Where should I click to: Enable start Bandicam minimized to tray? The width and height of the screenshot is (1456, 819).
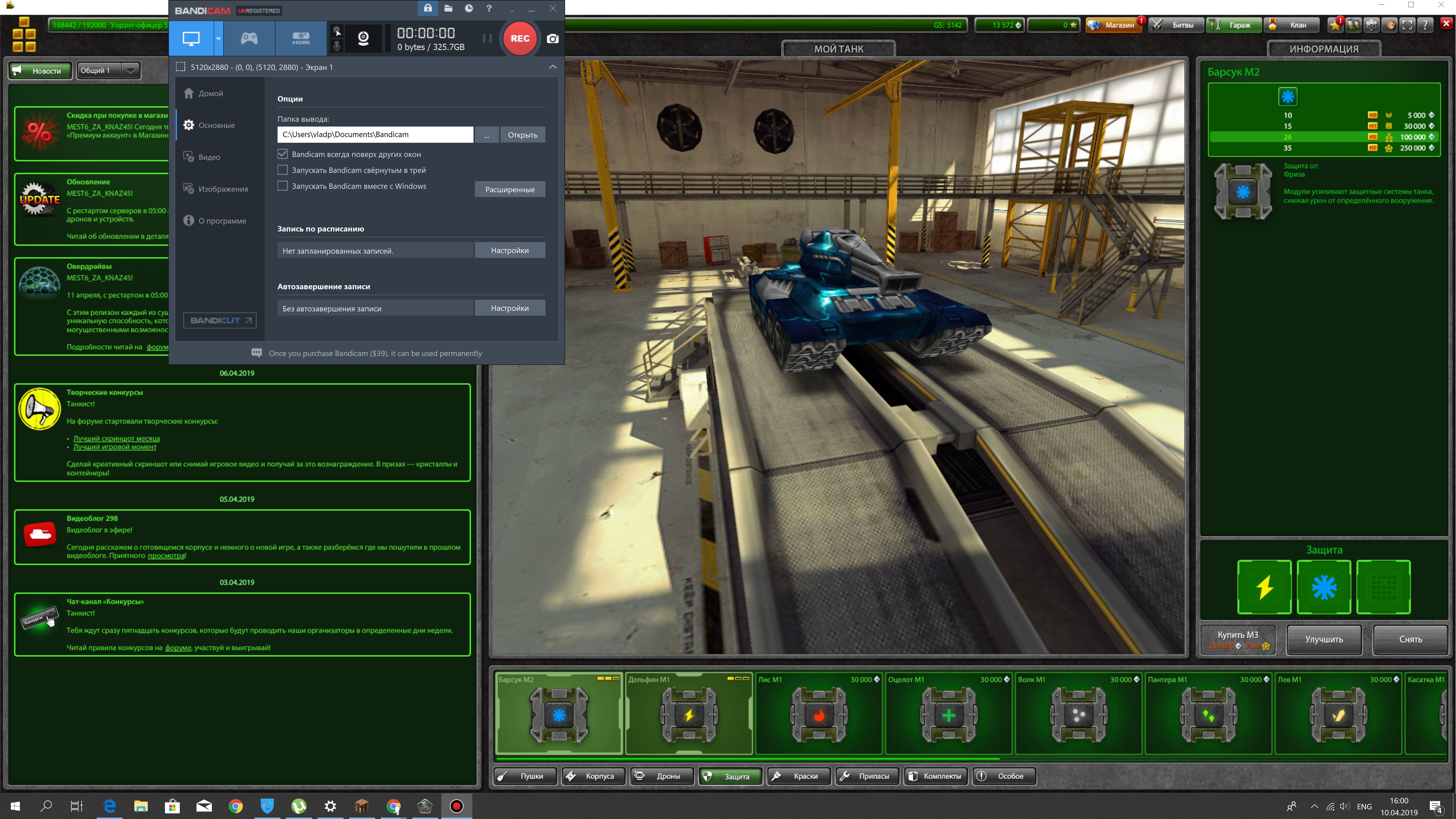pyautogui.click(x=283, y=169)
